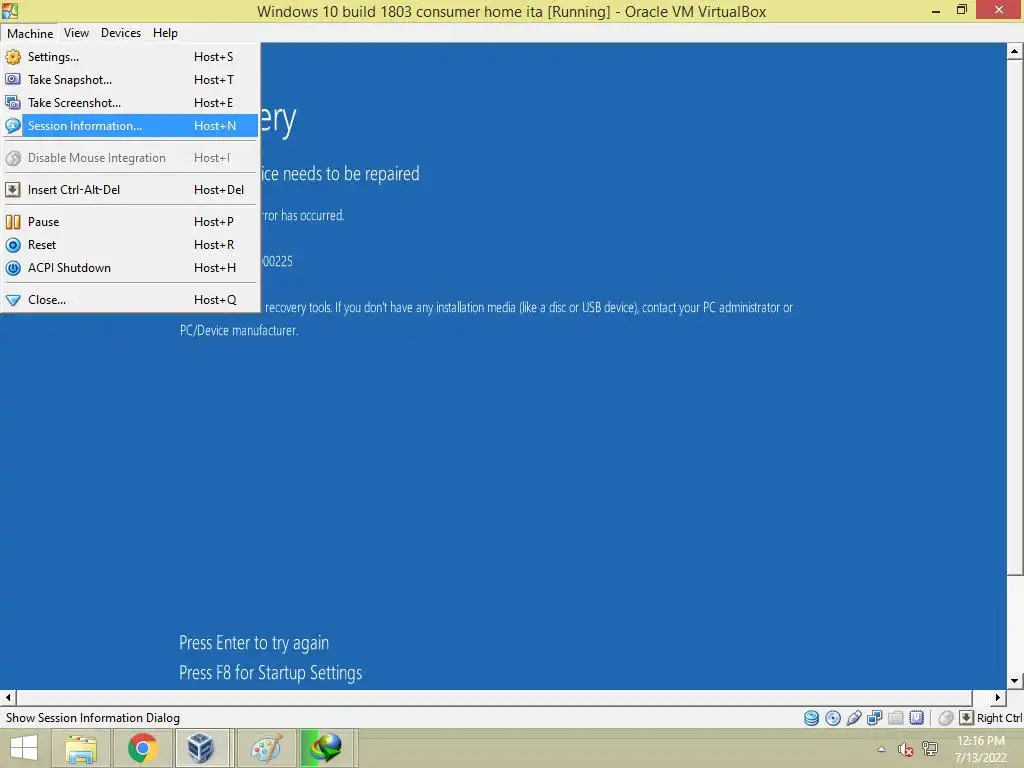Click the VirtualBox title bar app icon
The height and width of the screenshot is (768, 1024).
[x=10, y=10]
